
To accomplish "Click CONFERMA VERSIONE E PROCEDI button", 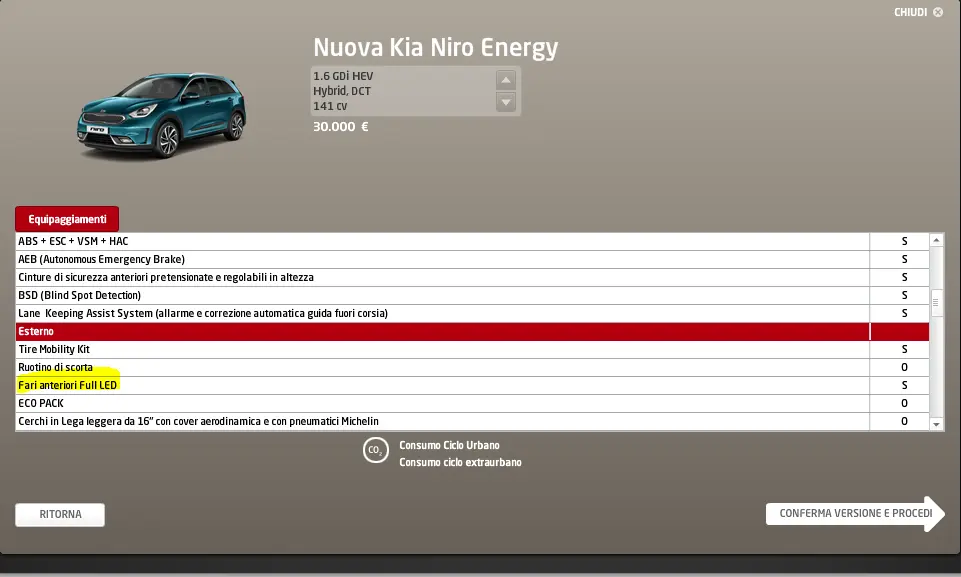I will (855, 514).
